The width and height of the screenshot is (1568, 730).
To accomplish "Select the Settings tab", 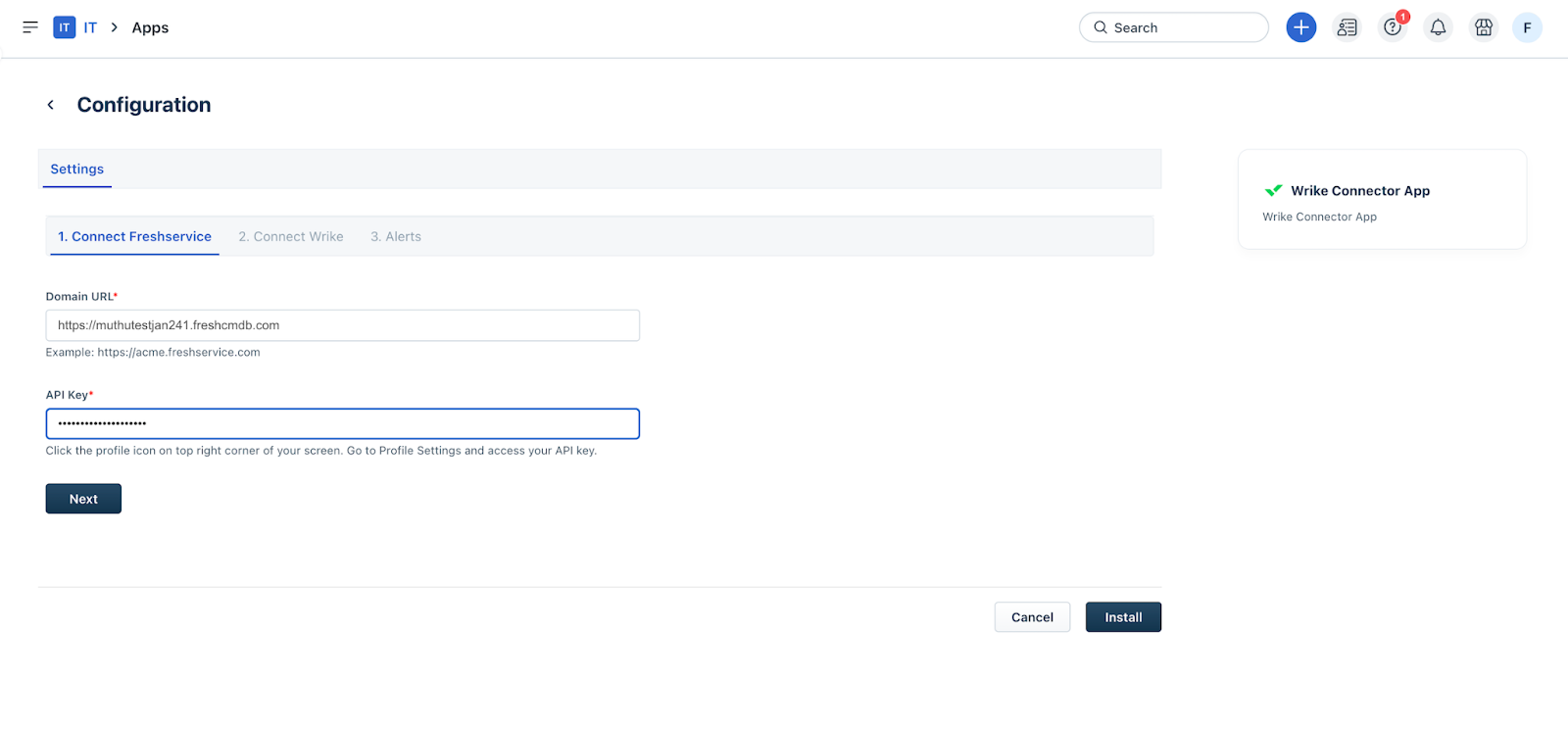I will pos(77,169).
